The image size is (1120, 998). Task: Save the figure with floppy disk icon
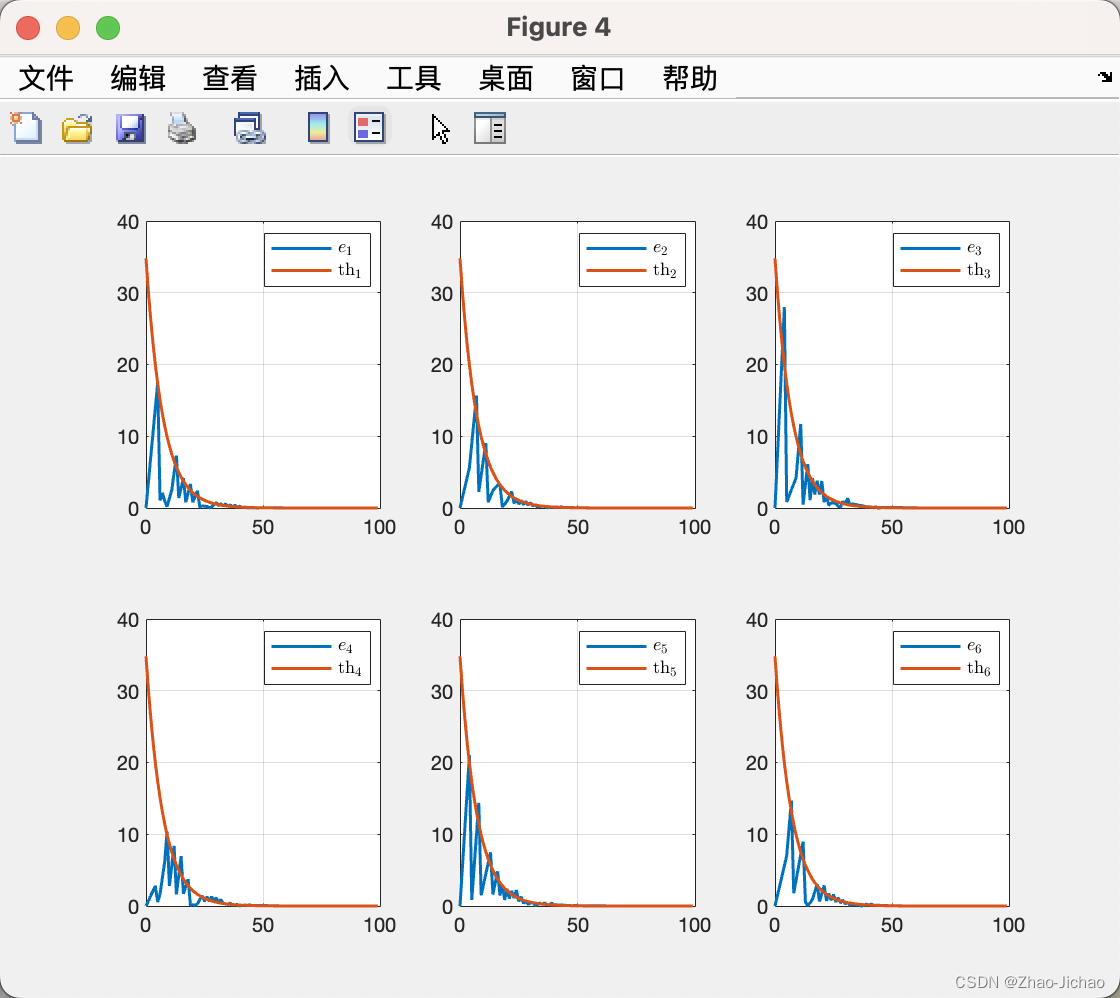click(131, 129)
